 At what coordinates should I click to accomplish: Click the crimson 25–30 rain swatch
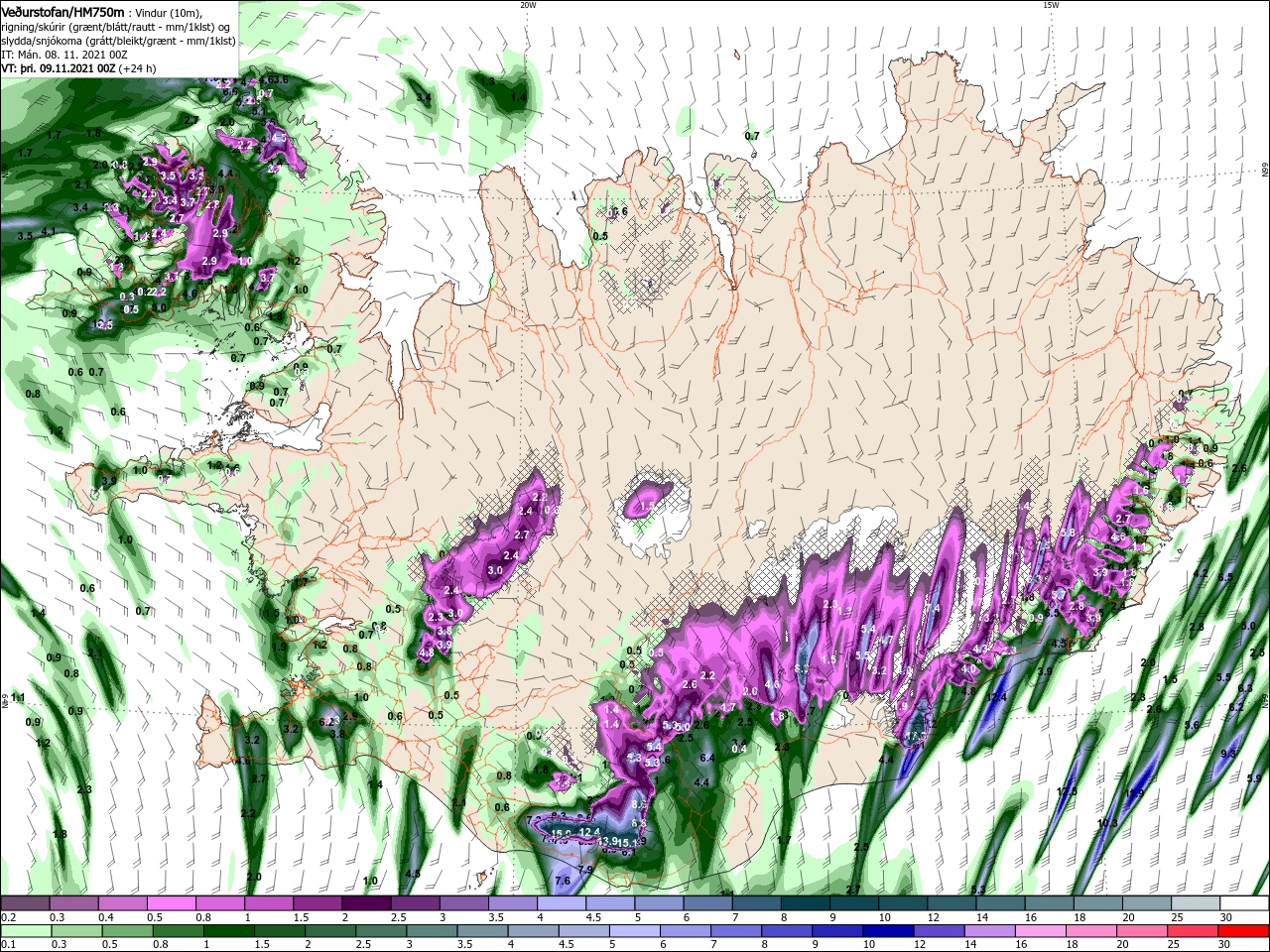(1194, 931)
